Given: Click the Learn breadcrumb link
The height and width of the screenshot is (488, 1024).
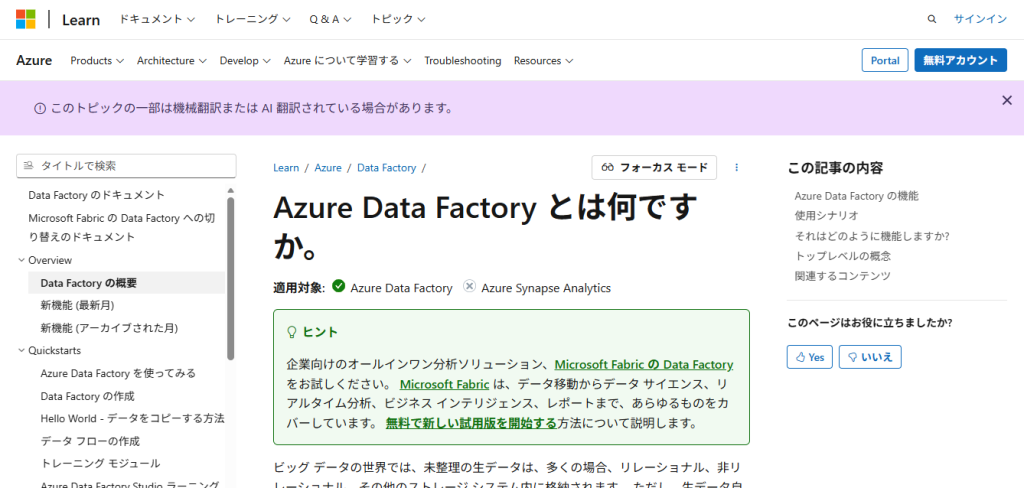Looking at the screenshot, I should [x=286, y=168].
